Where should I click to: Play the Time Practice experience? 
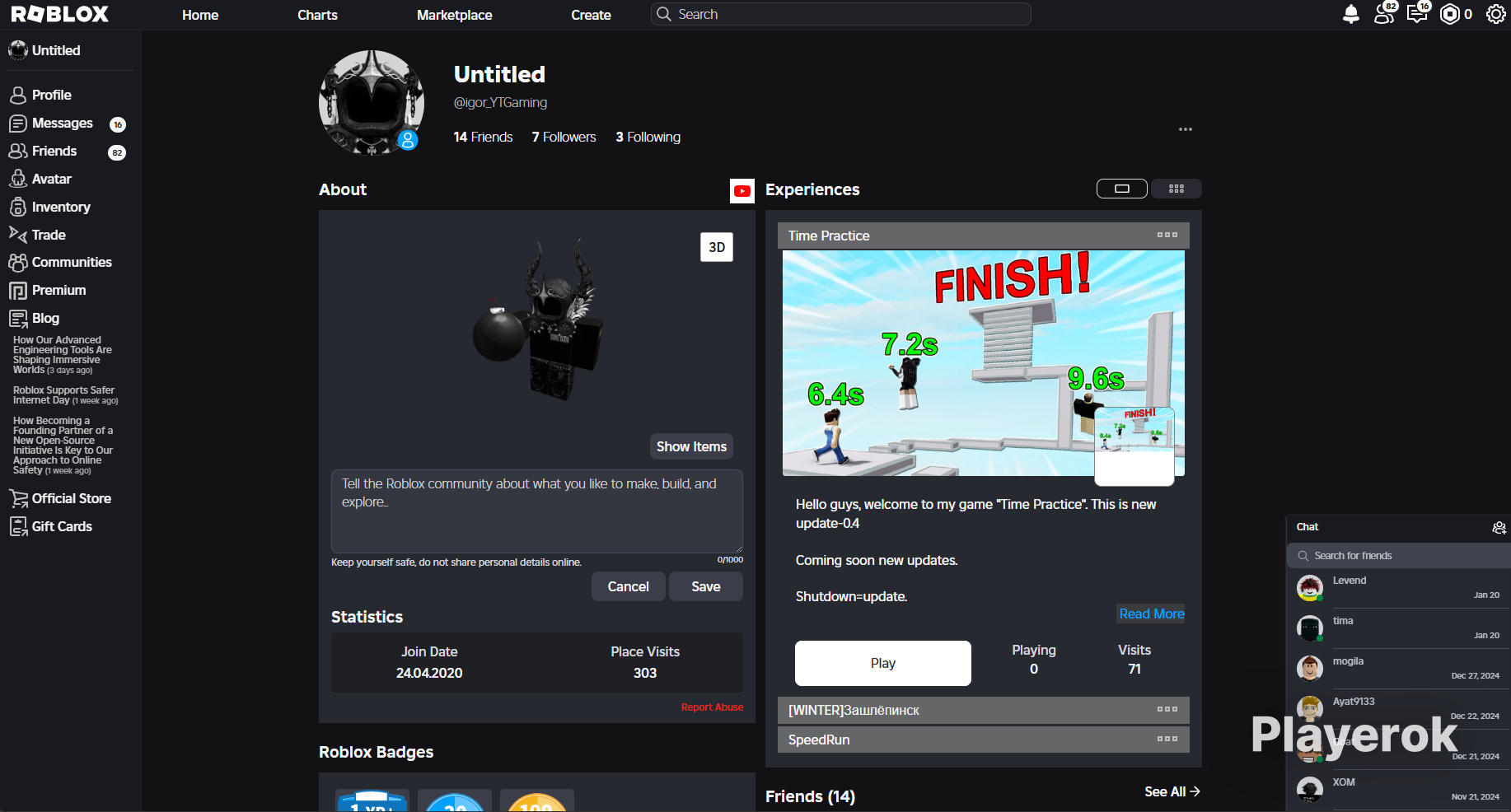click(883, 663)
